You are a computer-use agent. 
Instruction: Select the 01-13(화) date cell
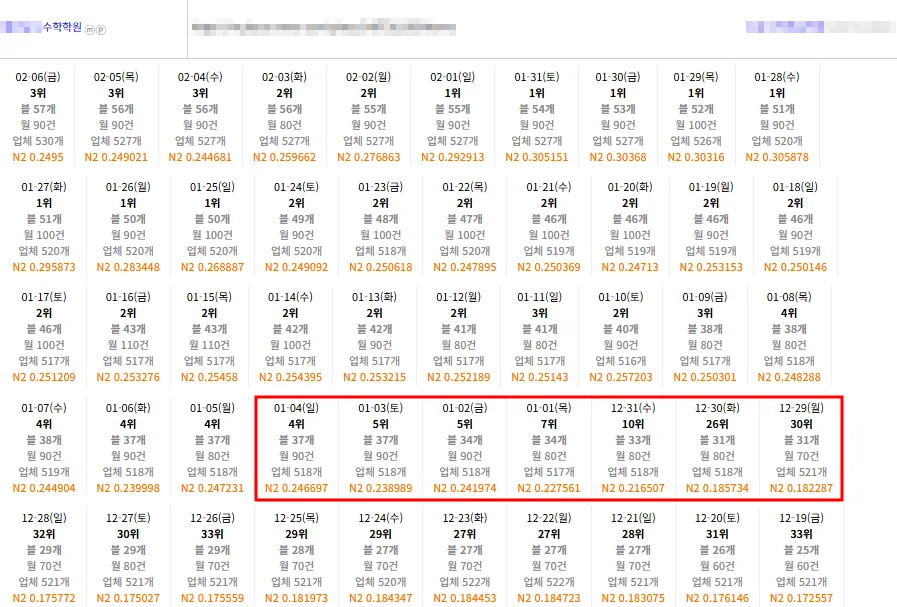(374, 297)
